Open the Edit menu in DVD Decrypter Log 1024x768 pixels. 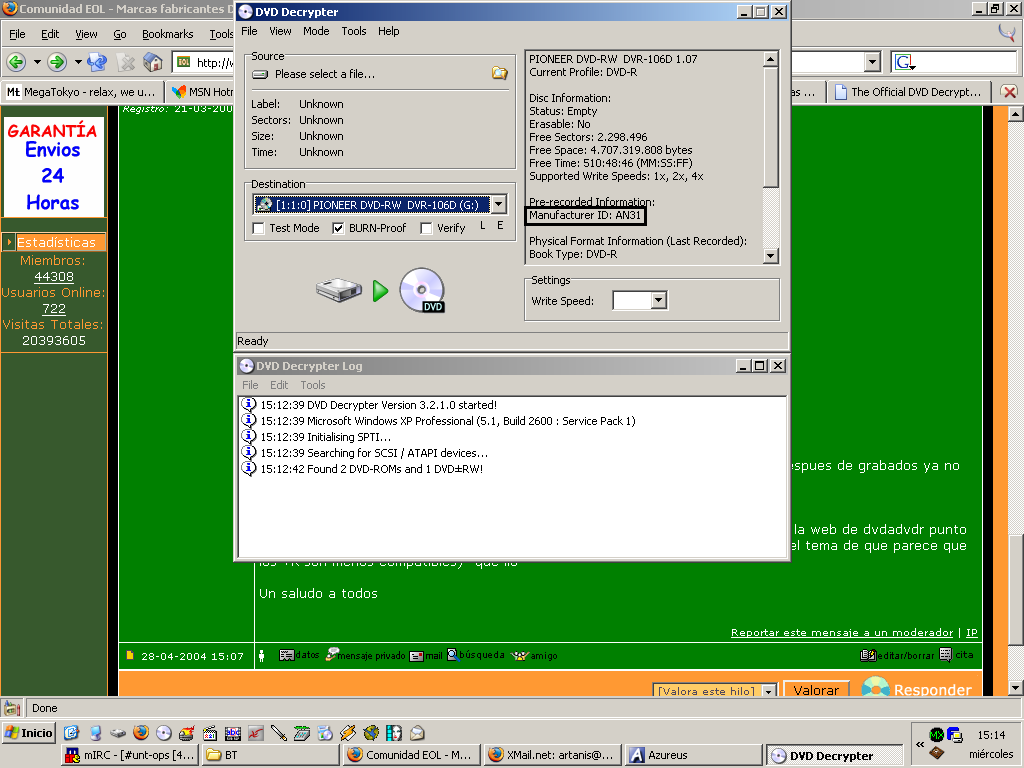280,385
